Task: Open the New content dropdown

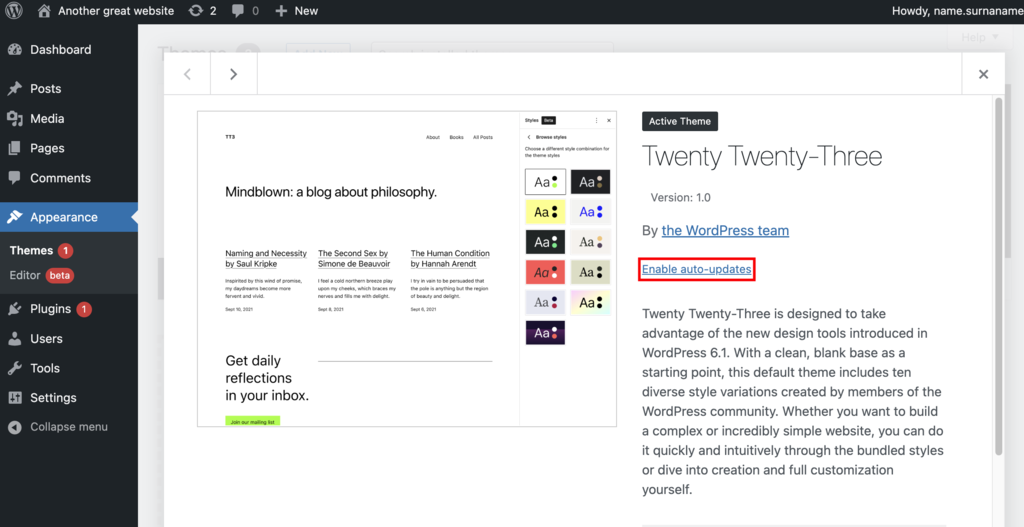Action: (x=296, y=11)
